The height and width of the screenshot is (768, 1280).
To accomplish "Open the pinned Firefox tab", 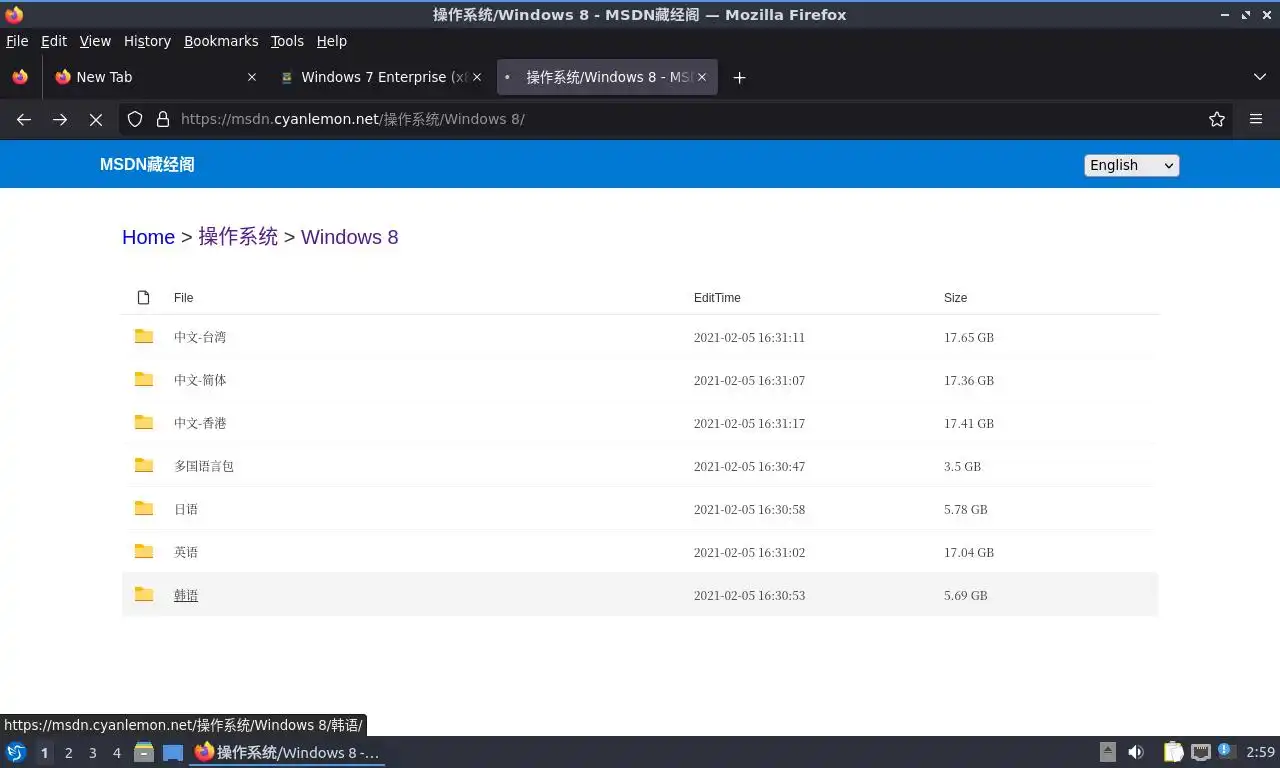I will [20, 77].
